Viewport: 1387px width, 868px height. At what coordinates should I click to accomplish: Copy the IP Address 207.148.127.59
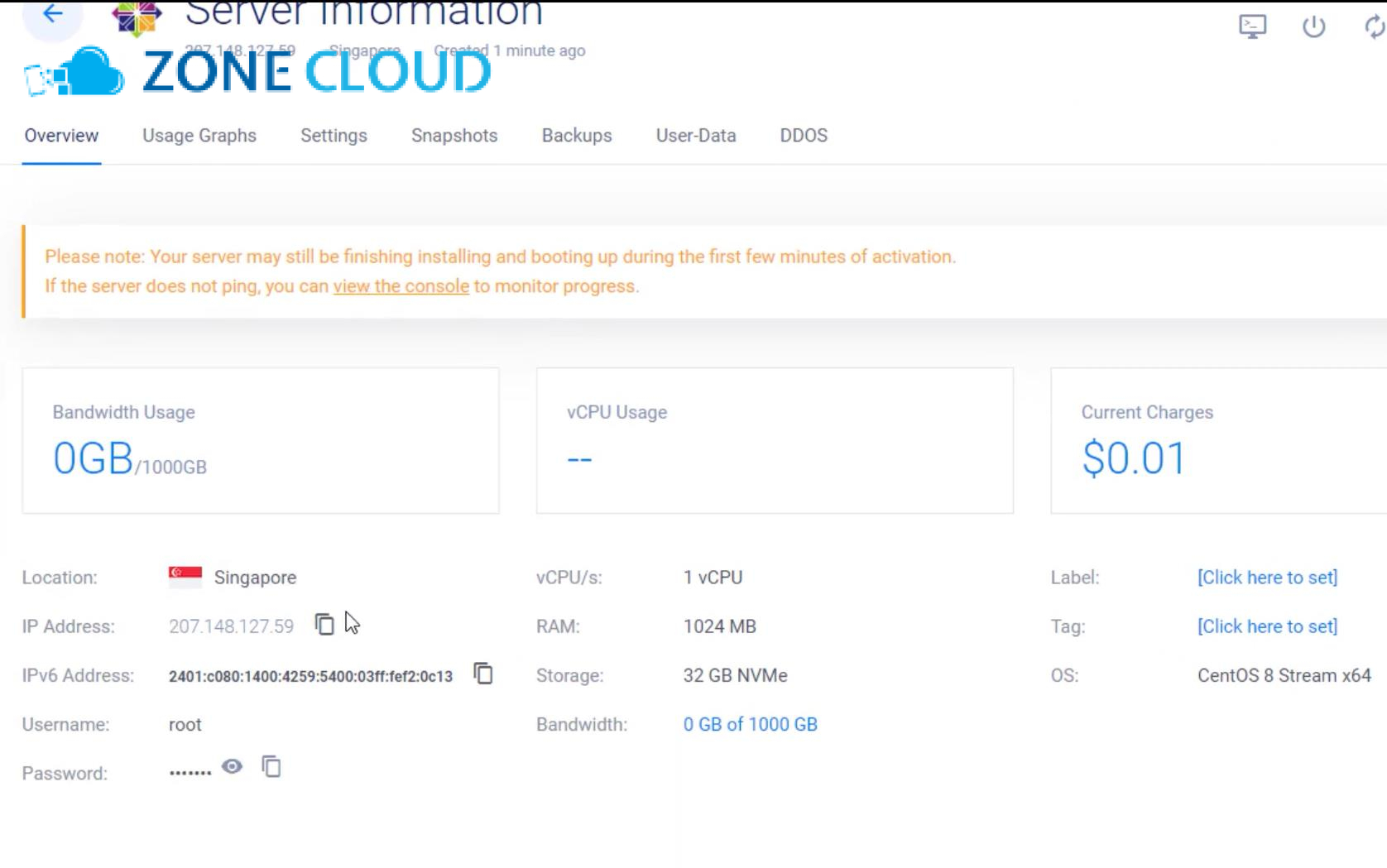point(324,626)
